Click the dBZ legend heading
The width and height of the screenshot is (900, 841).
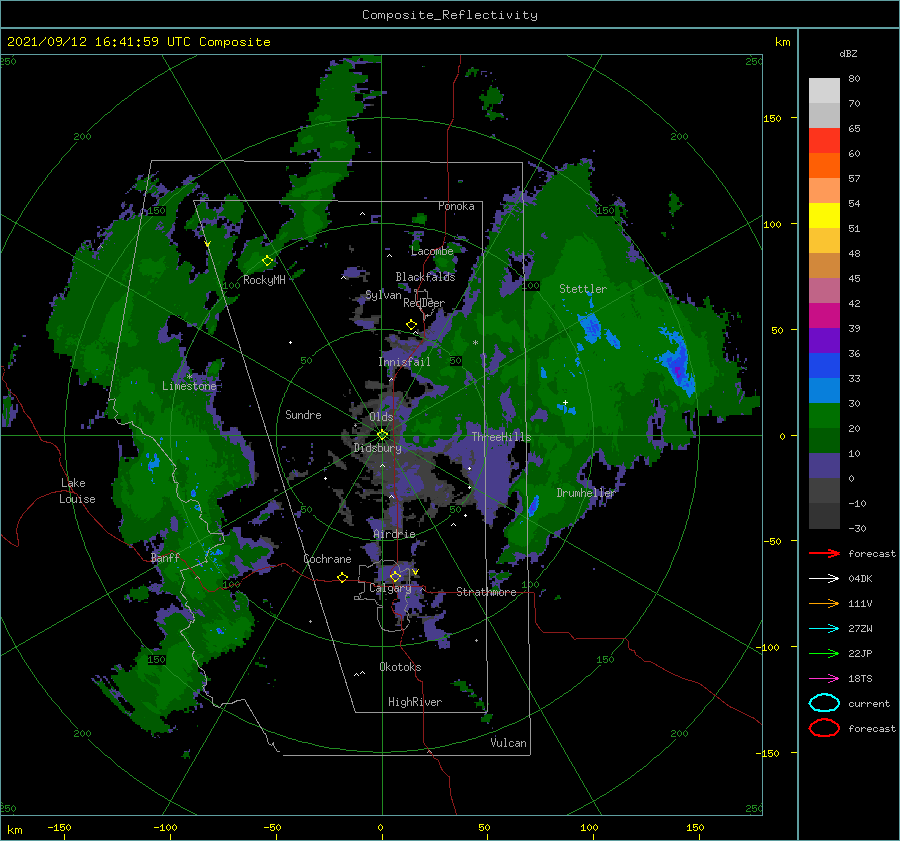(848, 53)
